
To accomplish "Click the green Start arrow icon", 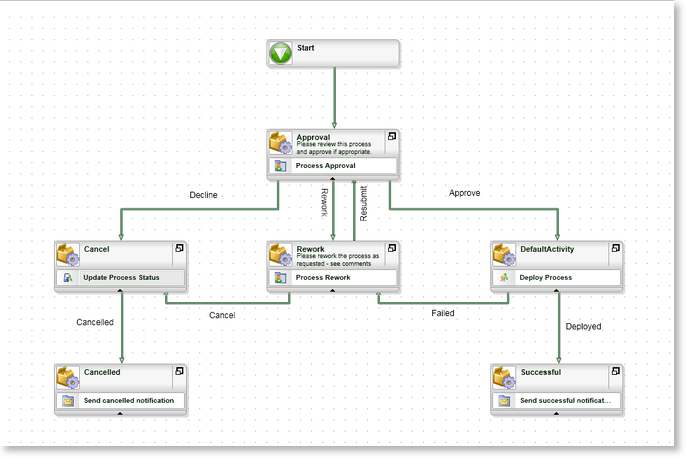I will click(280, 53).
